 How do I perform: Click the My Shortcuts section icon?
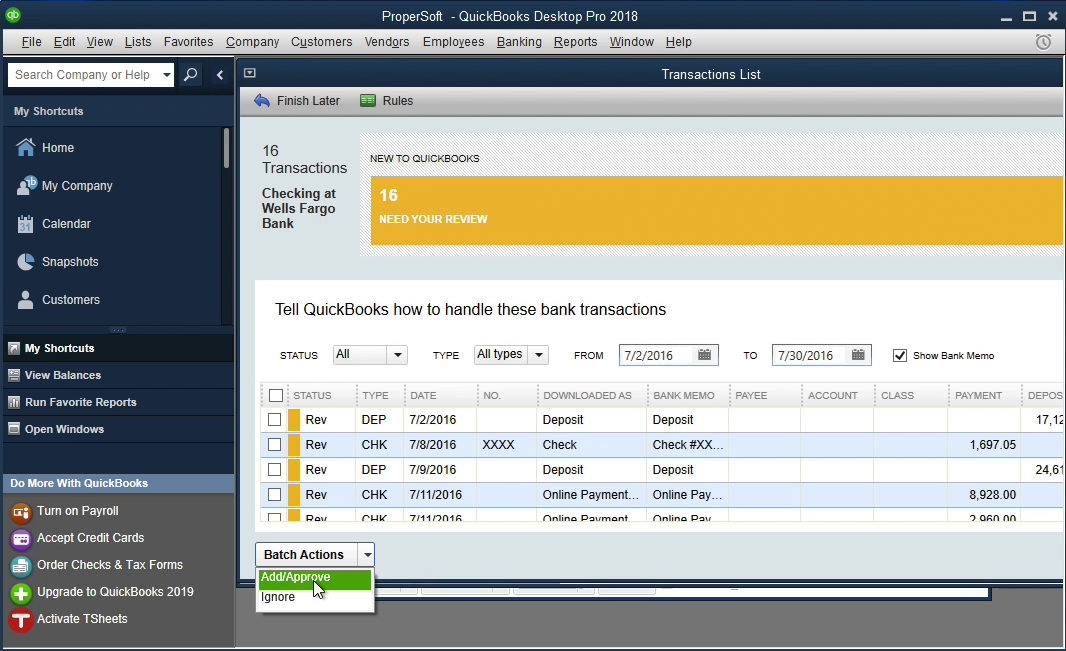pyautogui.click(x=14, y=348)
